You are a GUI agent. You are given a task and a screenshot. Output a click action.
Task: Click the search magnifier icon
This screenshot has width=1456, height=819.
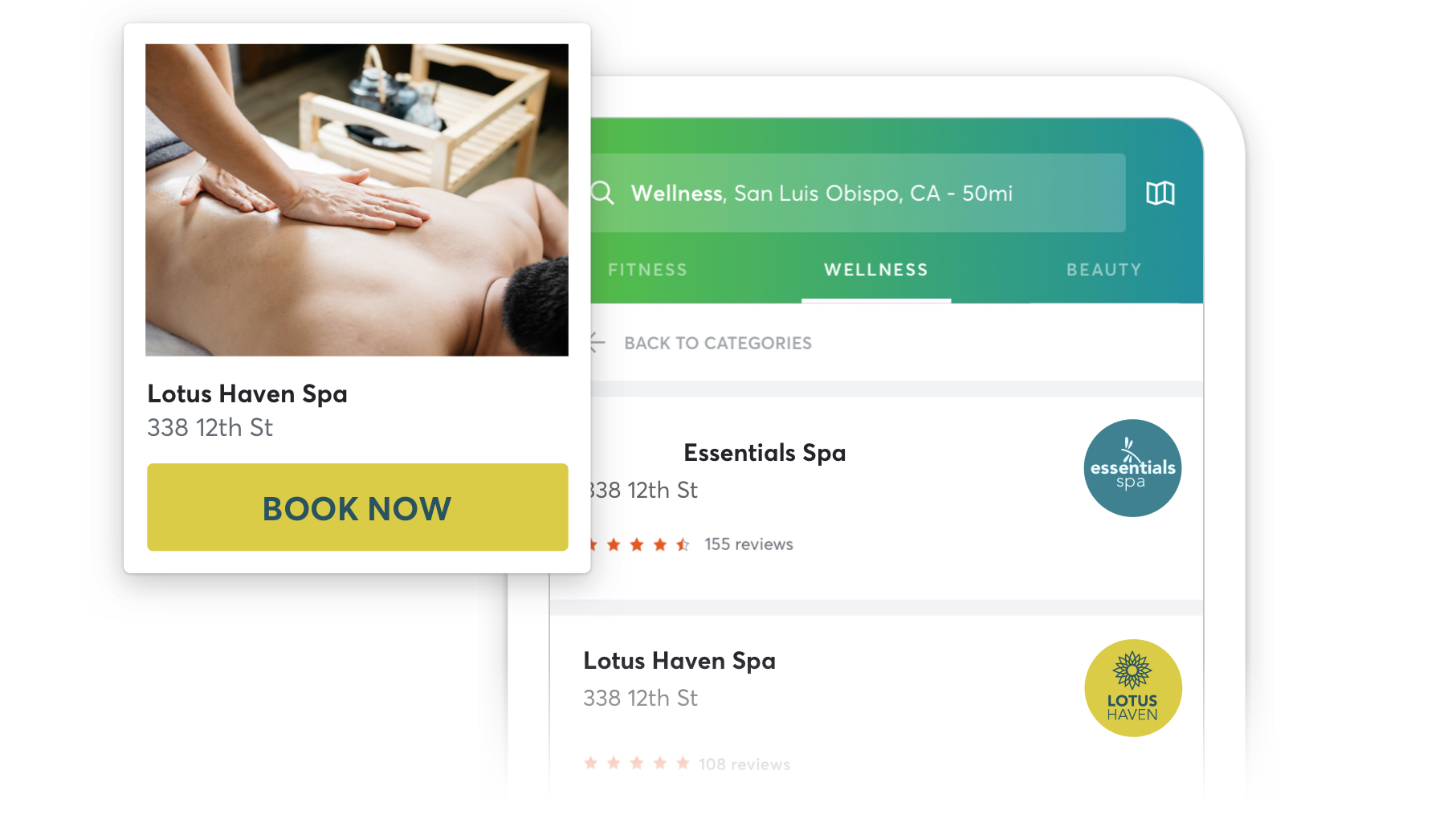click(x=602, y=193)
